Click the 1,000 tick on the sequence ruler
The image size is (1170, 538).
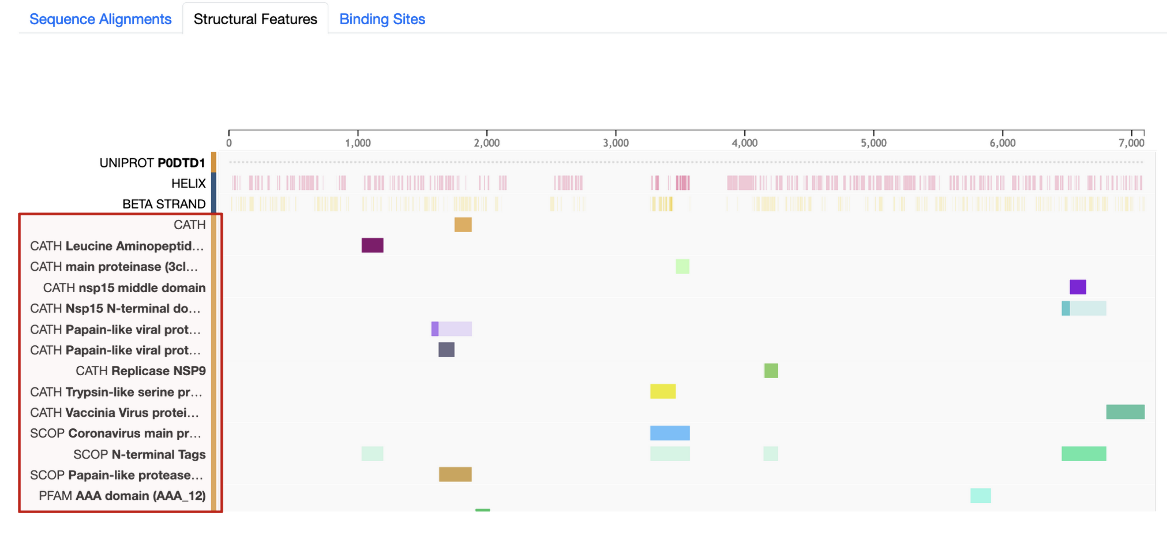click(358, 142)
